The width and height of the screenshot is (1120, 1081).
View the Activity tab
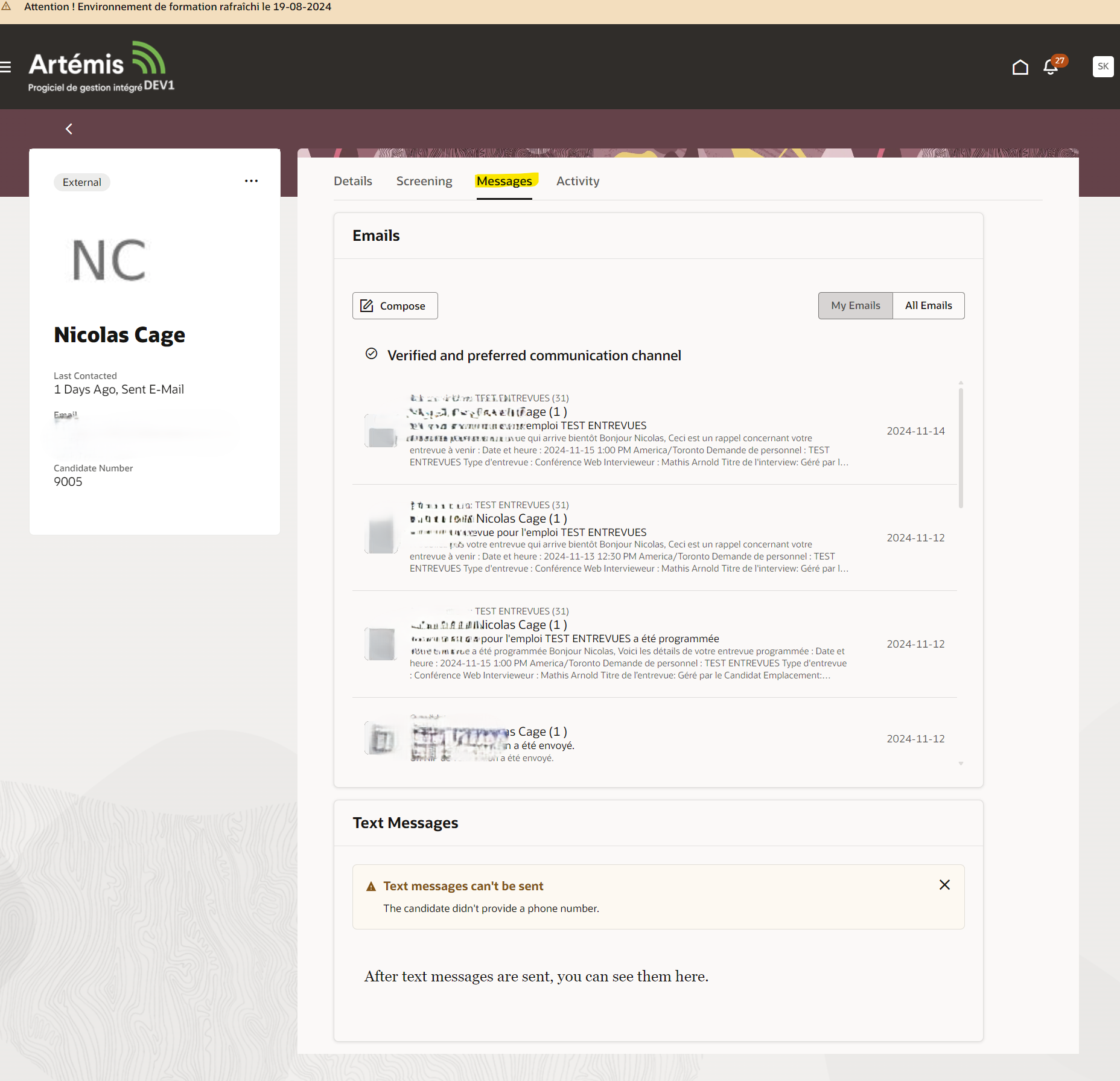pyautogui.click(x=577, y=180)
